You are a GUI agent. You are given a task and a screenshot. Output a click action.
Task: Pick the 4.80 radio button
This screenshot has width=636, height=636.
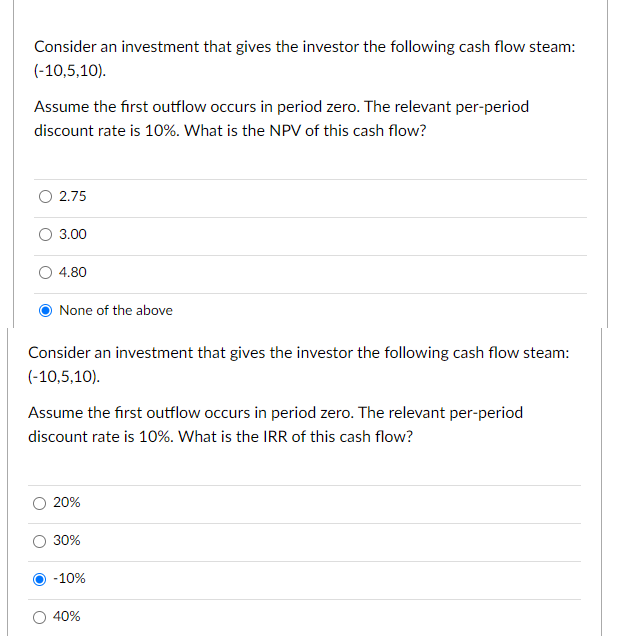pyautogui.click(x=46, y=272)
